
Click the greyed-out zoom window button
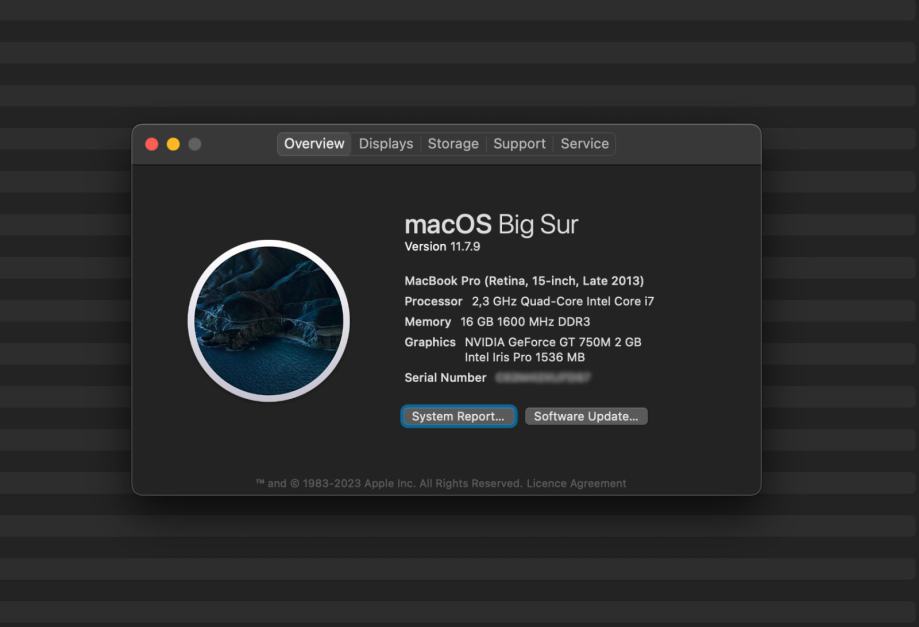(195, 144)
